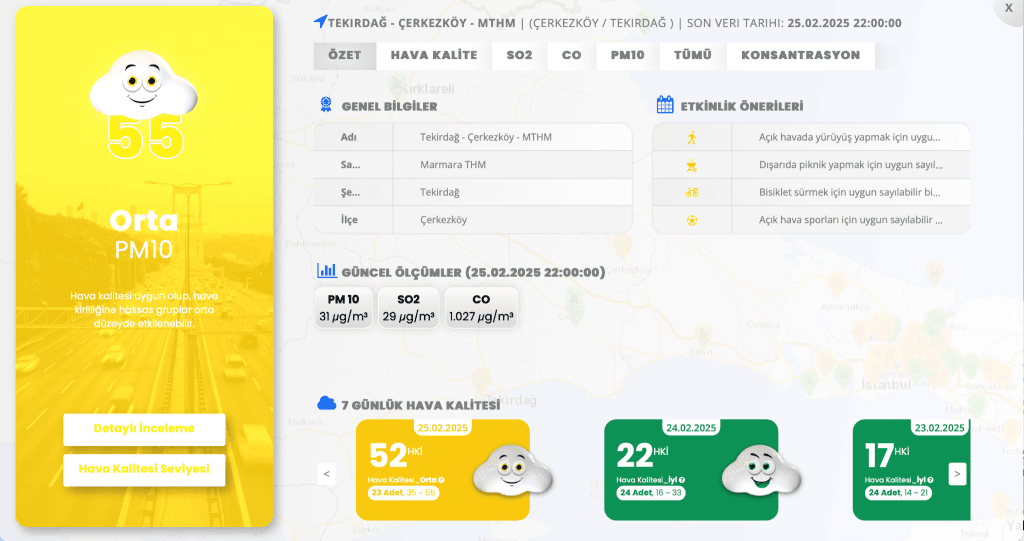Viewport: 1024px width, 541px height.
Task: Click the 'SON VERI TARIHI: 25.02.2025 22:00:00' header text
Action: click(x=794, y=23)
